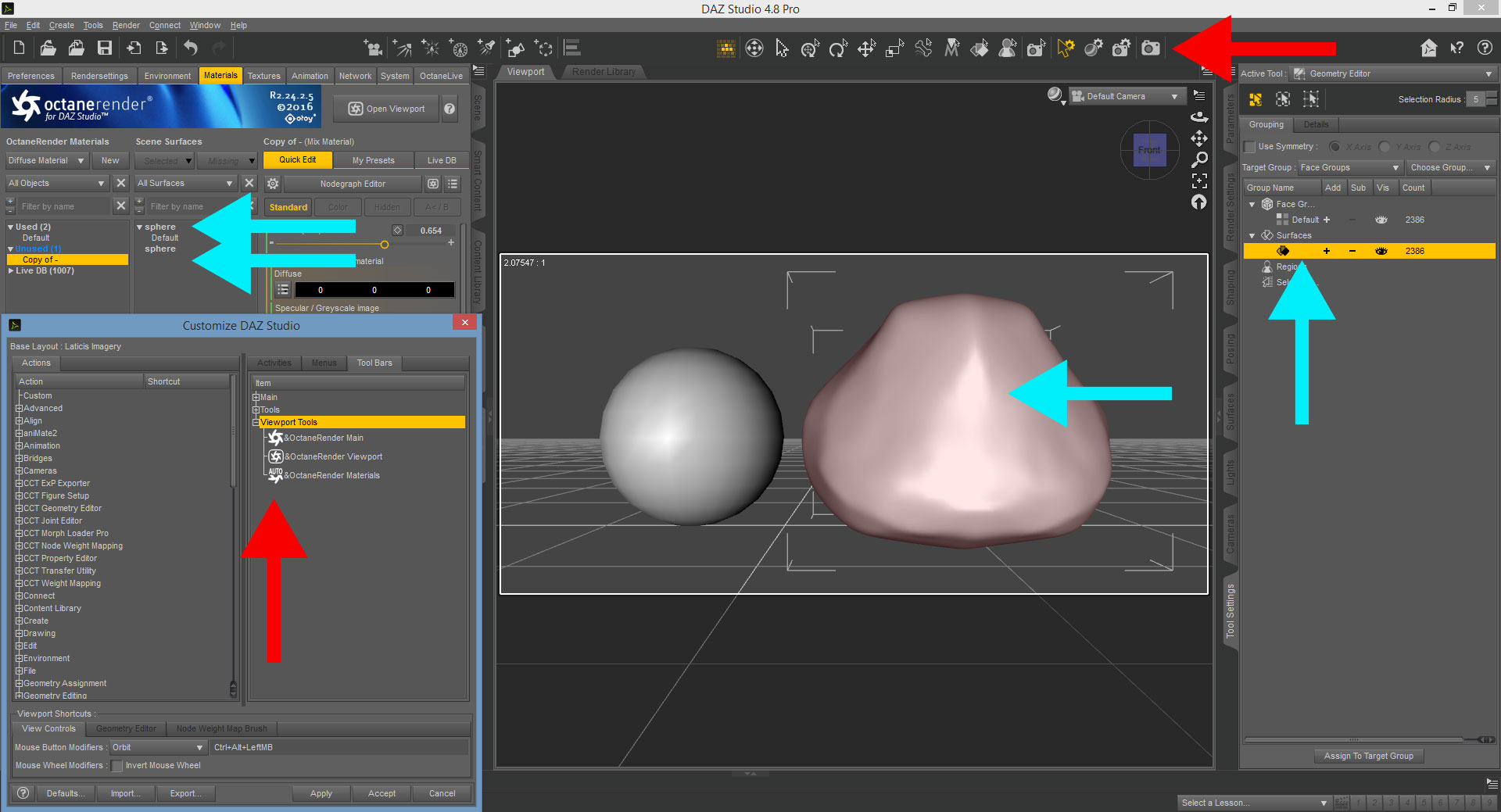1501x812 pixels.
Task: Switch to the Rendersettings tab
Action: 99,76
